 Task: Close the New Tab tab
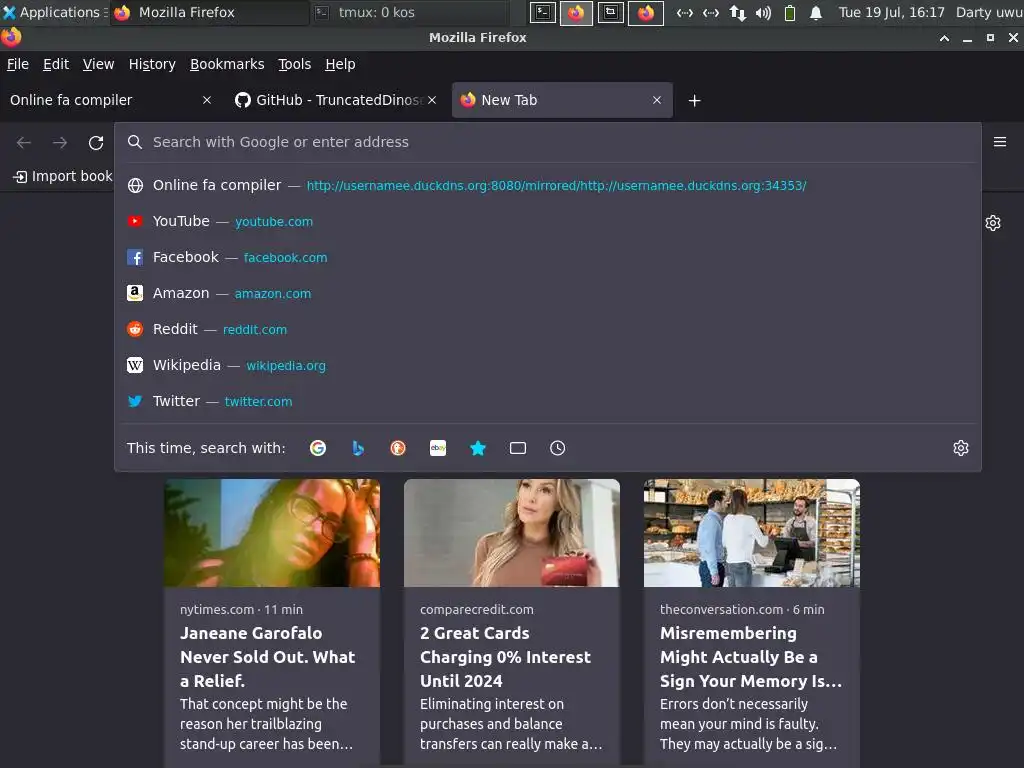tap(657, 100)
